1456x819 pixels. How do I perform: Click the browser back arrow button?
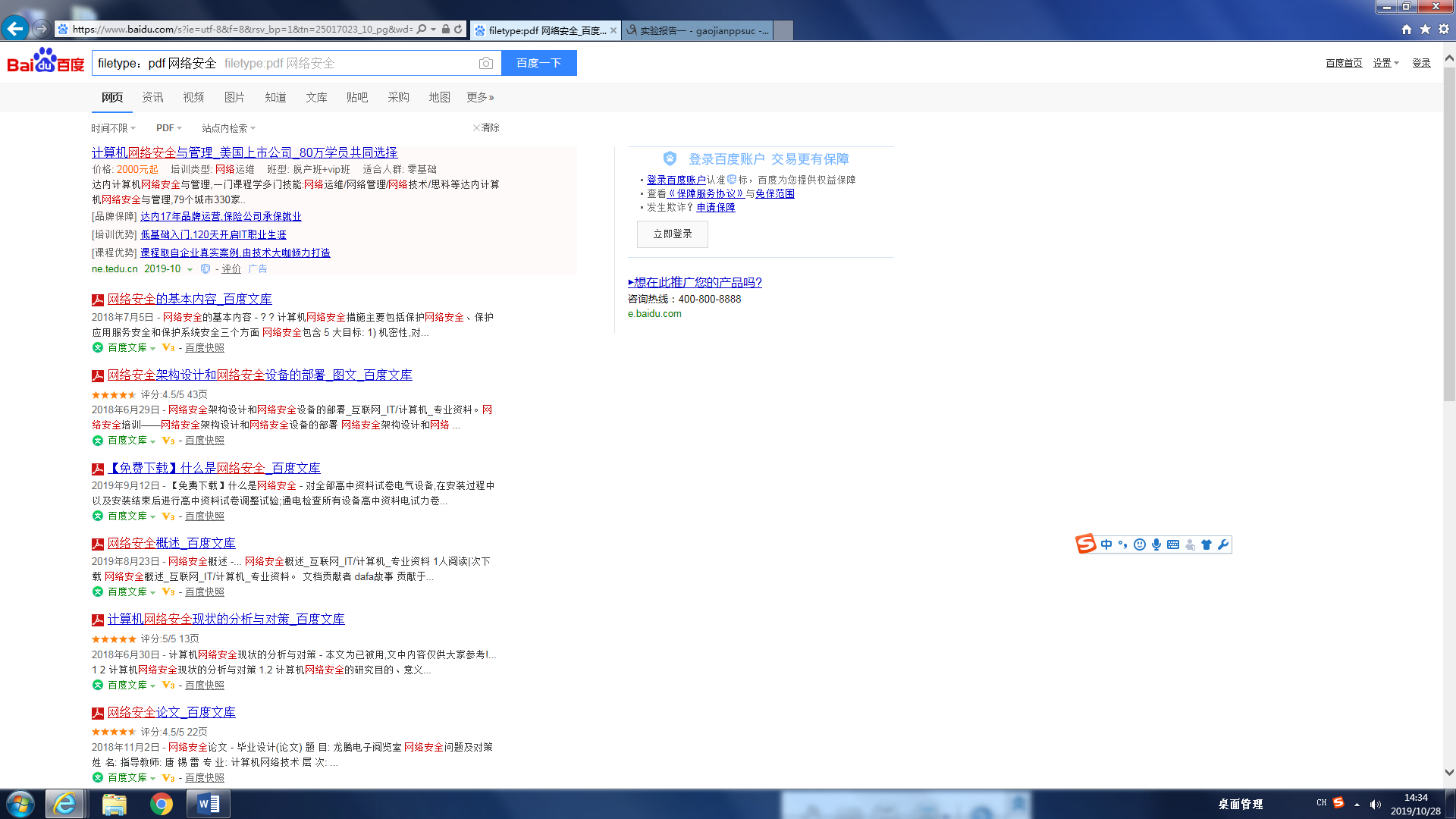pyautogui.click(x=14, y=29)
